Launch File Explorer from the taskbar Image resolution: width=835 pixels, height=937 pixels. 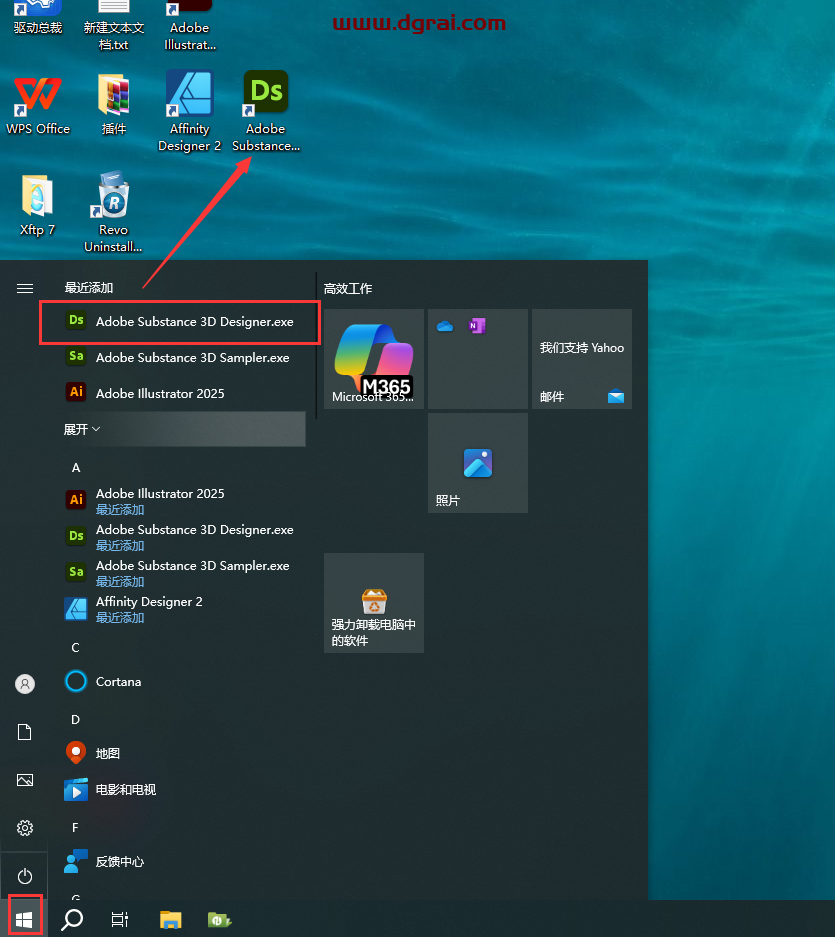170,919
